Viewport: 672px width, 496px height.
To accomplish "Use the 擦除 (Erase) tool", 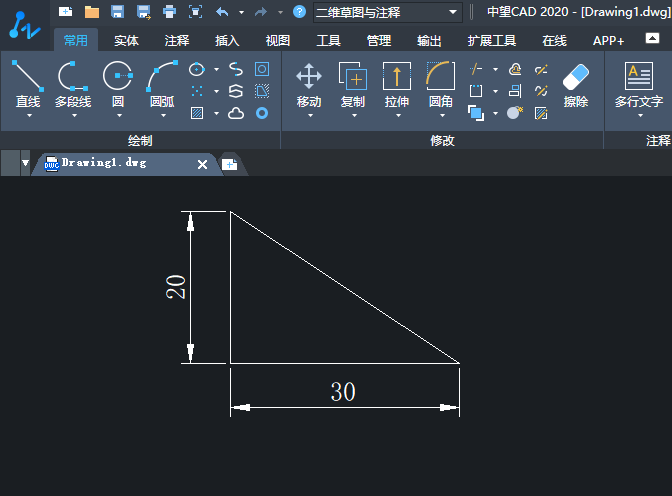I will (576, 79).
